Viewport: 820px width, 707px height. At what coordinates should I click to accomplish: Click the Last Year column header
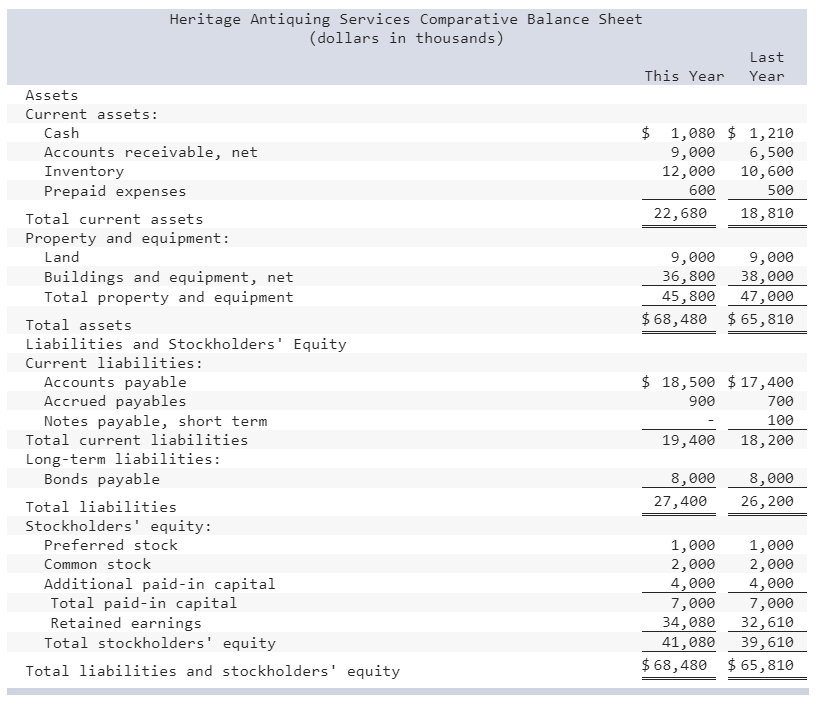(x=766, y=67)
